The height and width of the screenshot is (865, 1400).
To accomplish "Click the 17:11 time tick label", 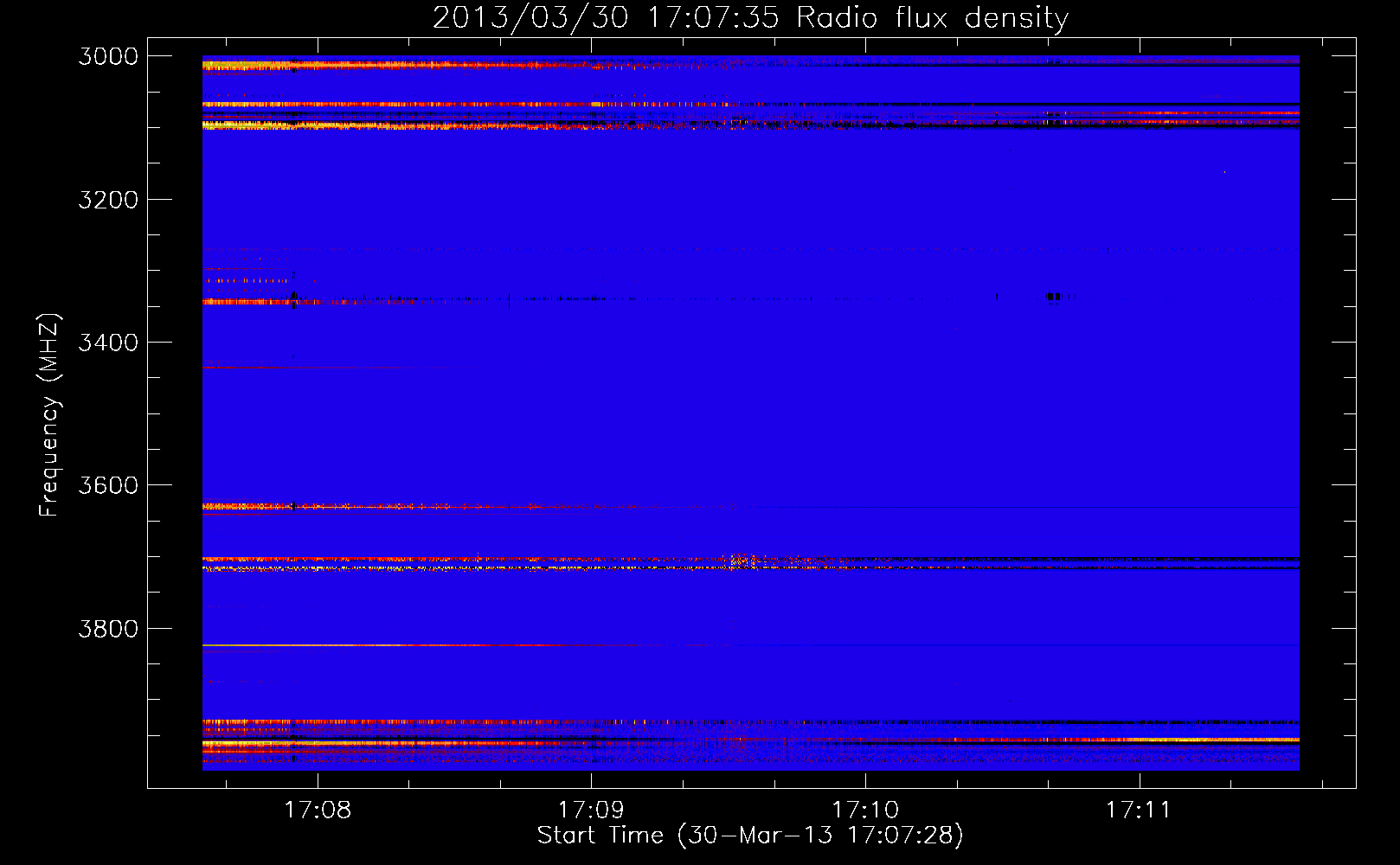I will [x=1139, y=810].
